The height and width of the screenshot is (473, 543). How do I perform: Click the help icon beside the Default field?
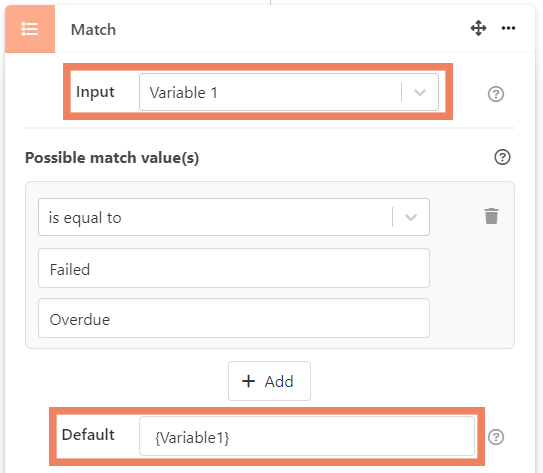[496, 437]
